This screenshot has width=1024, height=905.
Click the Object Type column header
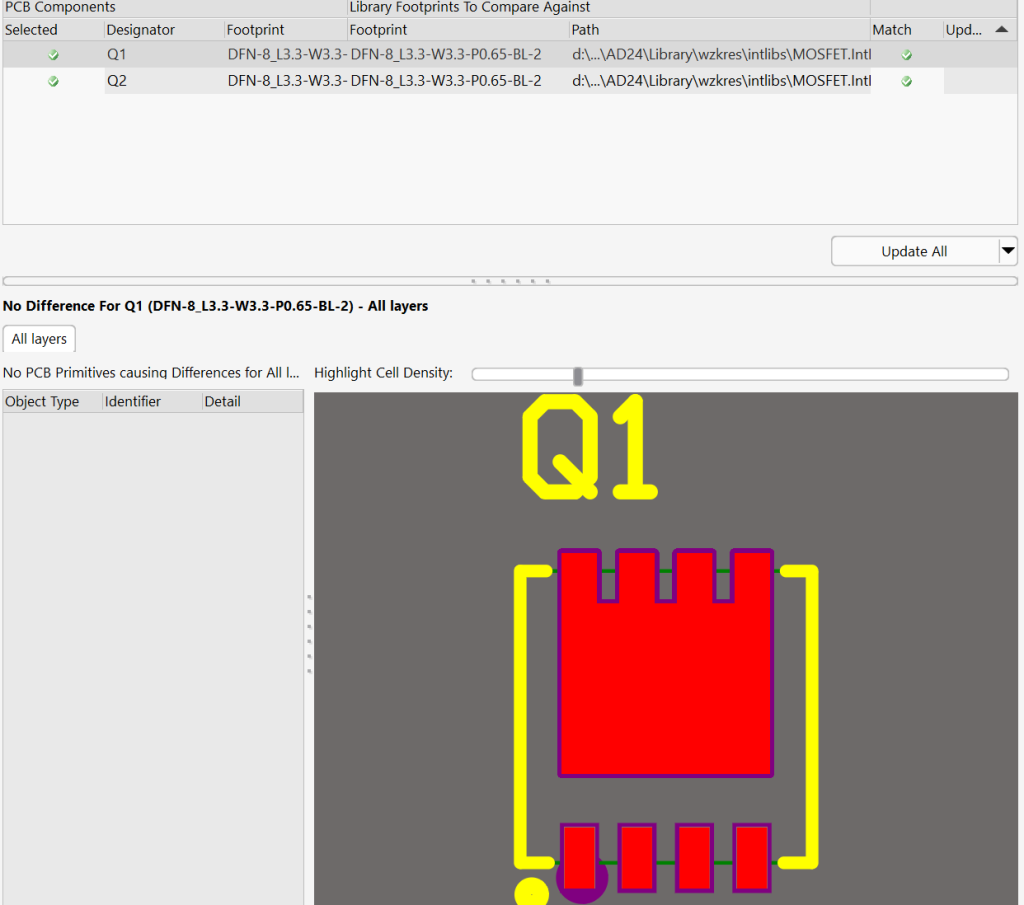click(42, 401)
